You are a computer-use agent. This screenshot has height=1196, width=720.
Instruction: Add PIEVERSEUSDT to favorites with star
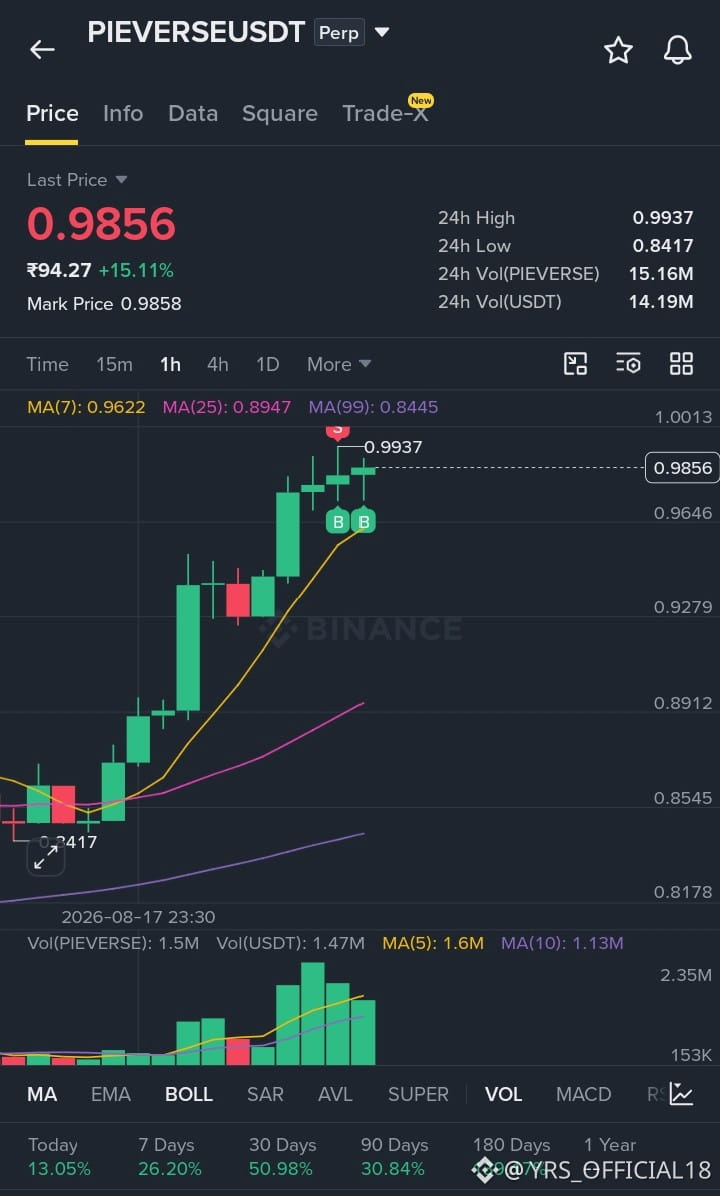point(618,50)
